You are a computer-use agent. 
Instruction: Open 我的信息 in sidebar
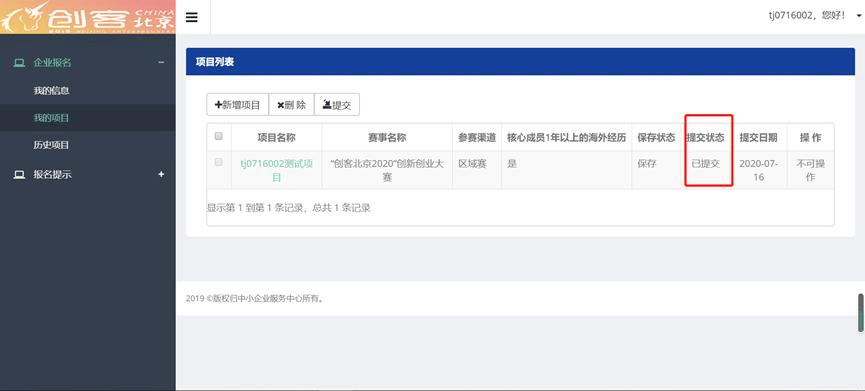point(51,90)
